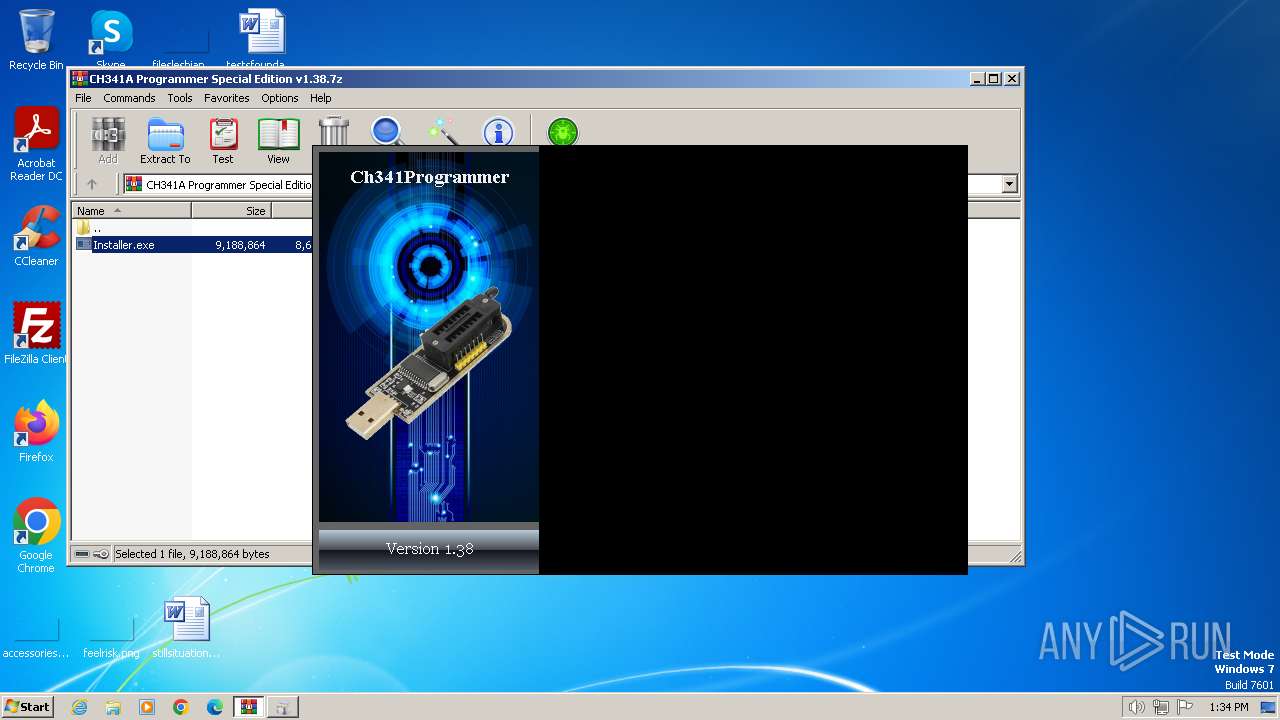
Task: Click the 1:34 PM taskbar clock
Action: (x=1228, y=707)
